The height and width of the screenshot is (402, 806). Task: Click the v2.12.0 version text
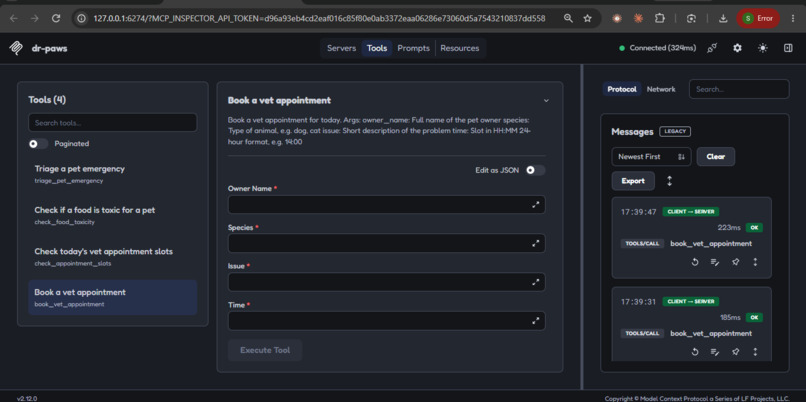point(27,398)
